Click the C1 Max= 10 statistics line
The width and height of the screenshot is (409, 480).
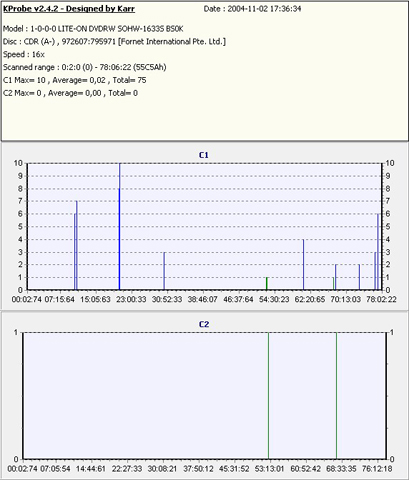pyautogui.click(x=75, y=80)
